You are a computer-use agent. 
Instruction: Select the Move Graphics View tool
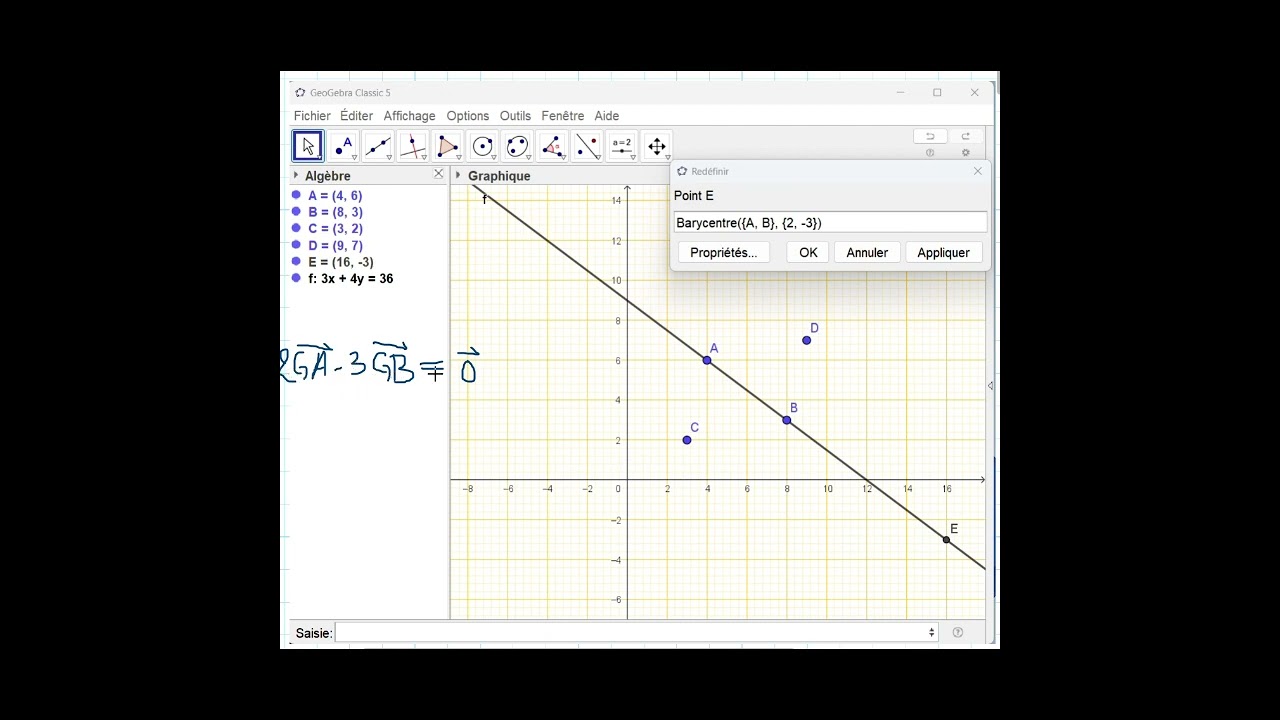click(657, 146)
